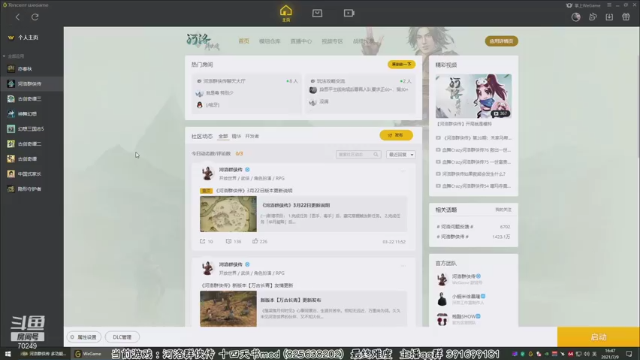Viewport: 640px width, 360px height.
Task: Select the first game icon in sidebar list
Action: tap(11, 69)
